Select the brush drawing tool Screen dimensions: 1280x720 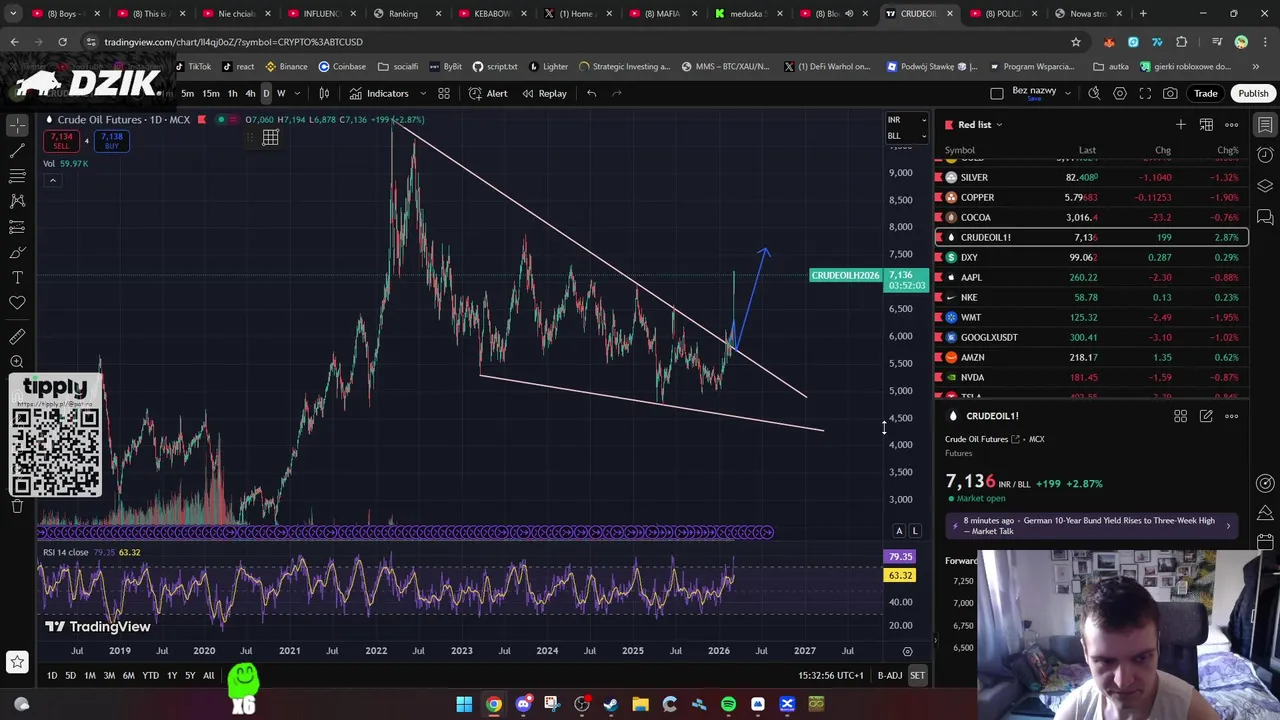pyautogui.click(x=17, y=252)
